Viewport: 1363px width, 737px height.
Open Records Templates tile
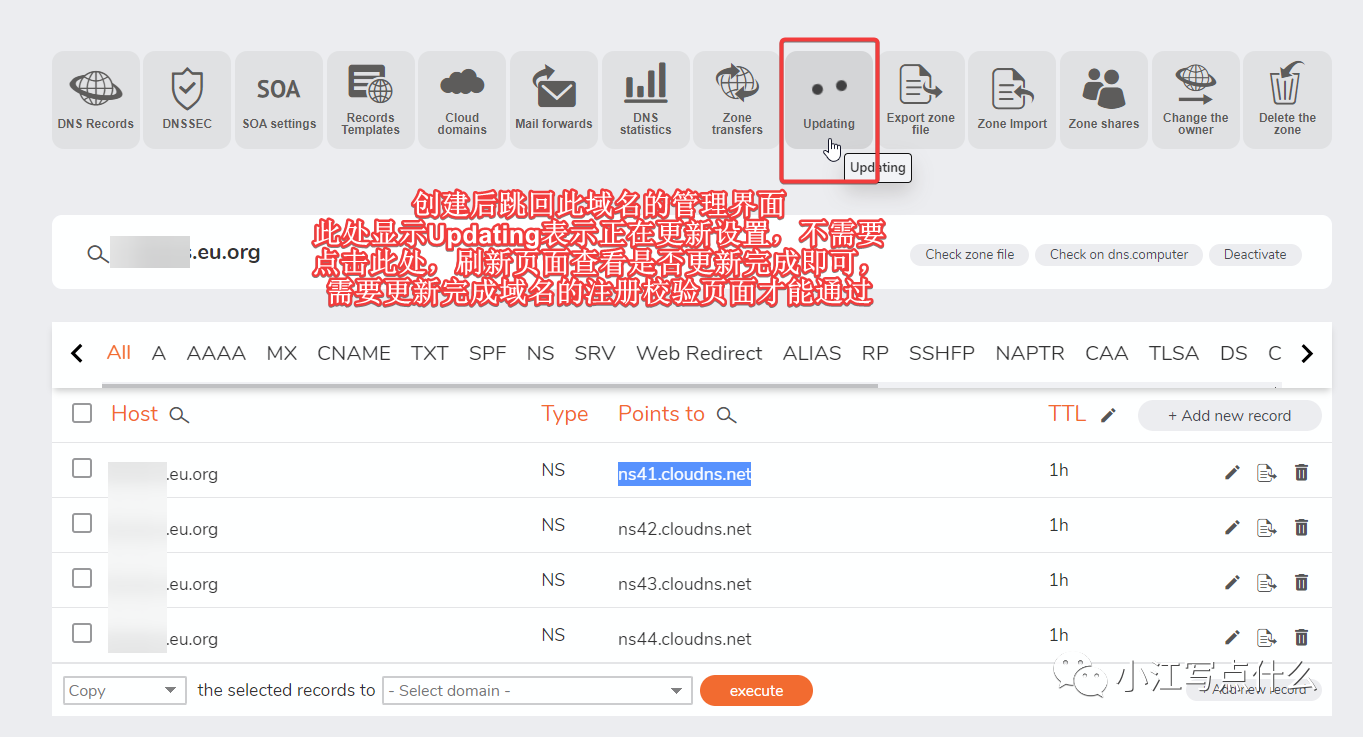click(371, 100)
